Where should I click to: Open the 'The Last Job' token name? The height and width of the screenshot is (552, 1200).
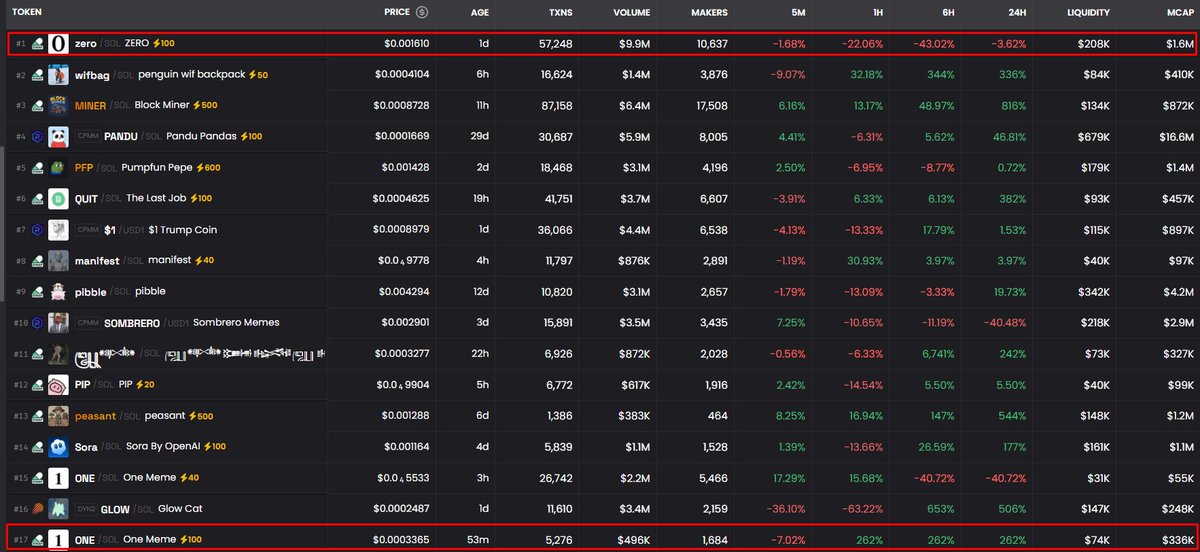pos(155,199)
